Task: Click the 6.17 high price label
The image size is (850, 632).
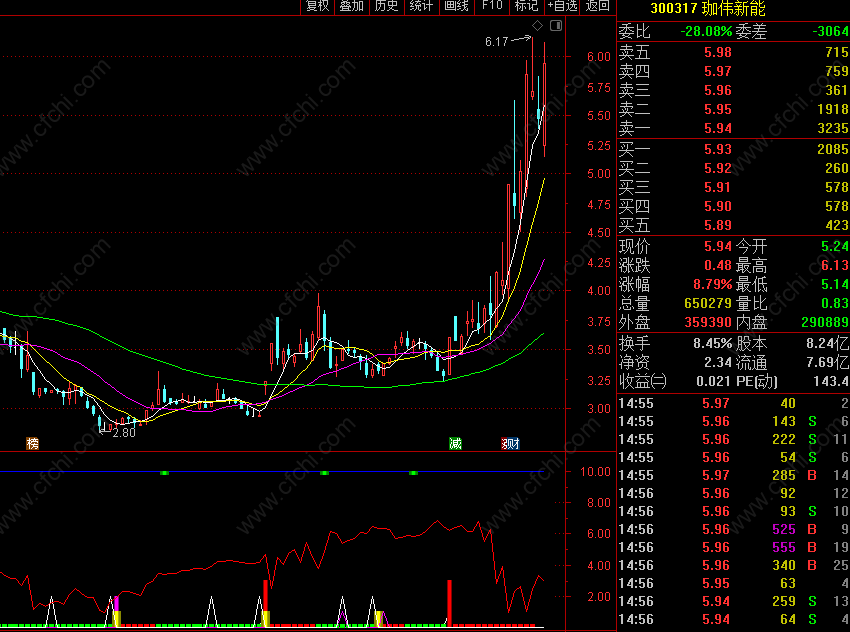Action: pyautogui.click(x=497, y=42)
